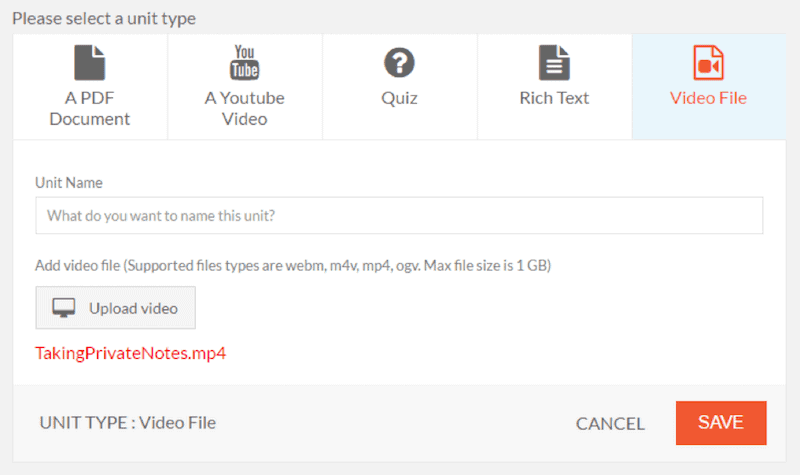The width and height of the screenshot is (800, 475).
Task: Select the 'Video File' label
Action: point(708,98)
